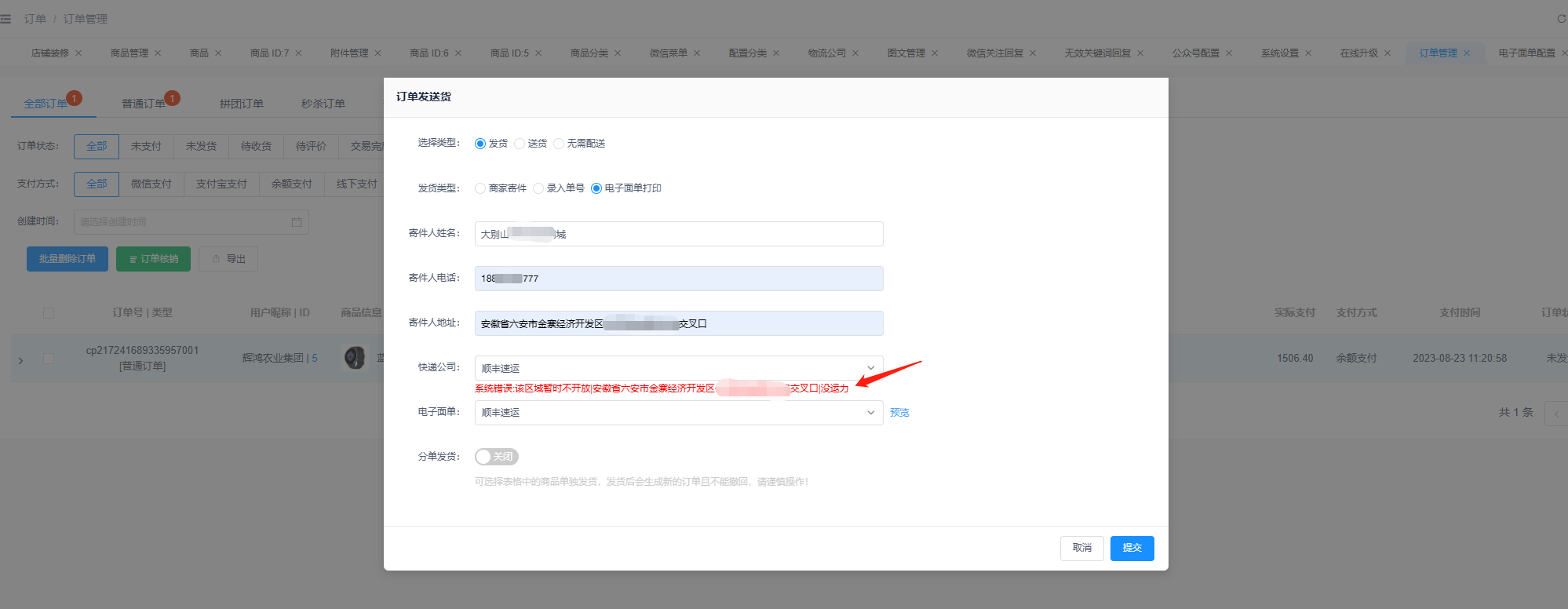Close the 商品分类 tab

click(618, 53)
